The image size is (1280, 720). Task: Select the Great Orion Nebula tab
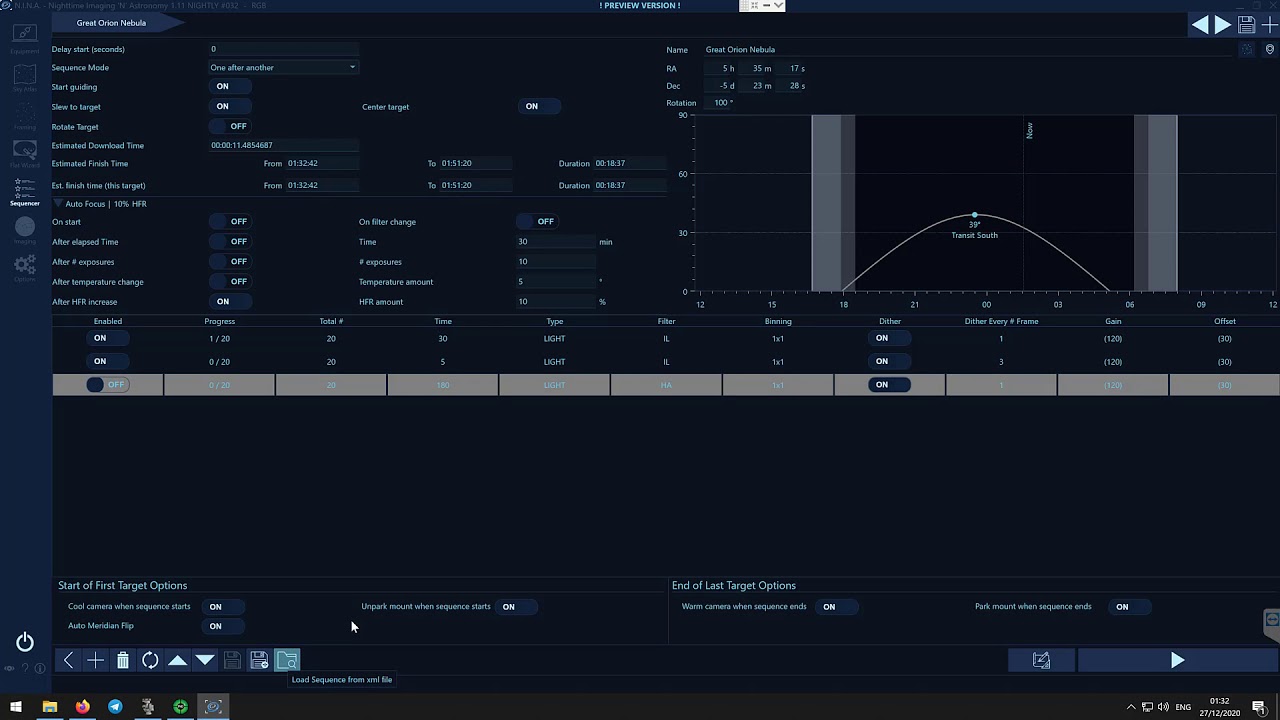(x=111, y=22)
